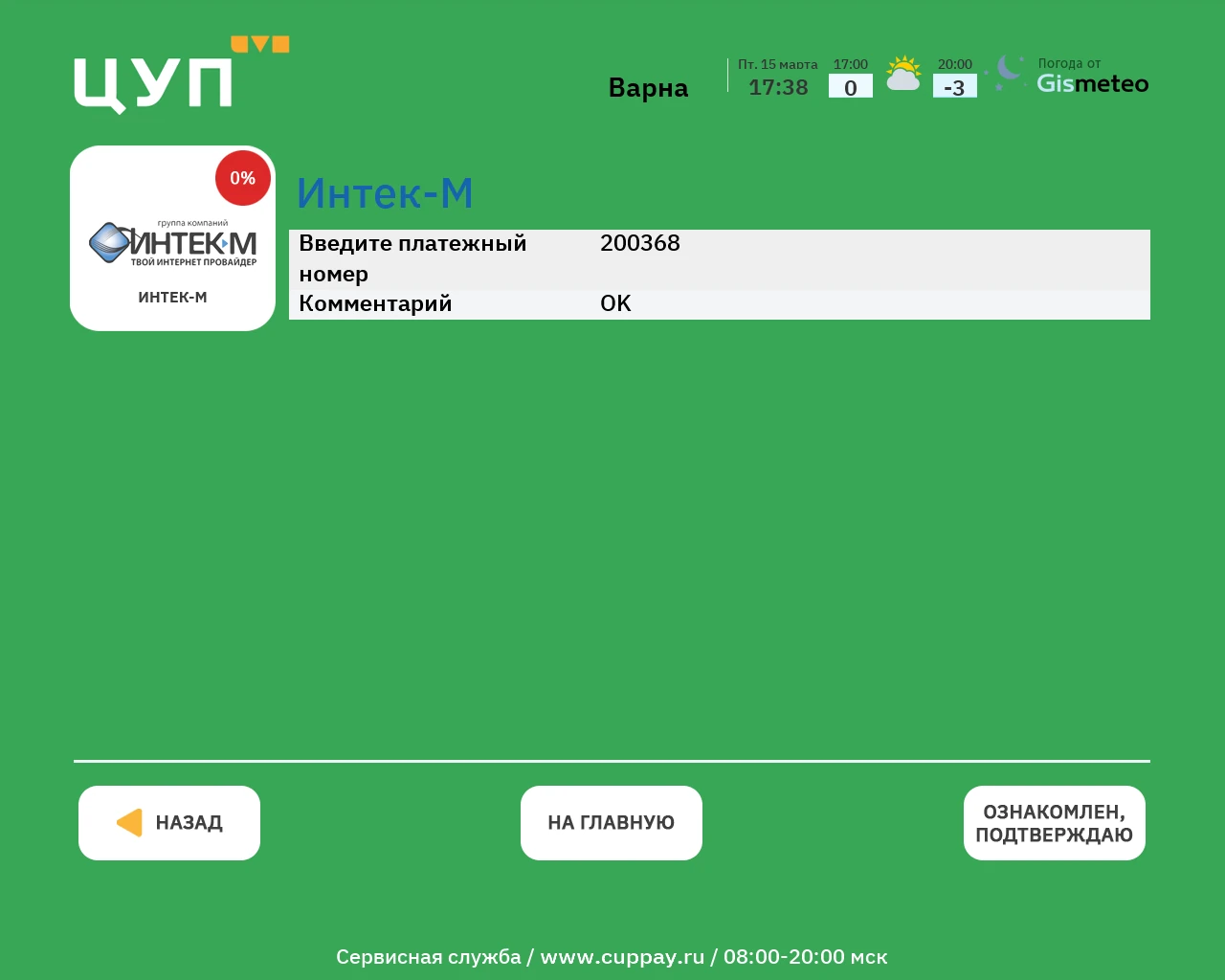Click the Интек-М blue page heading
This screenshot has width=1225, height=980.
385,193
